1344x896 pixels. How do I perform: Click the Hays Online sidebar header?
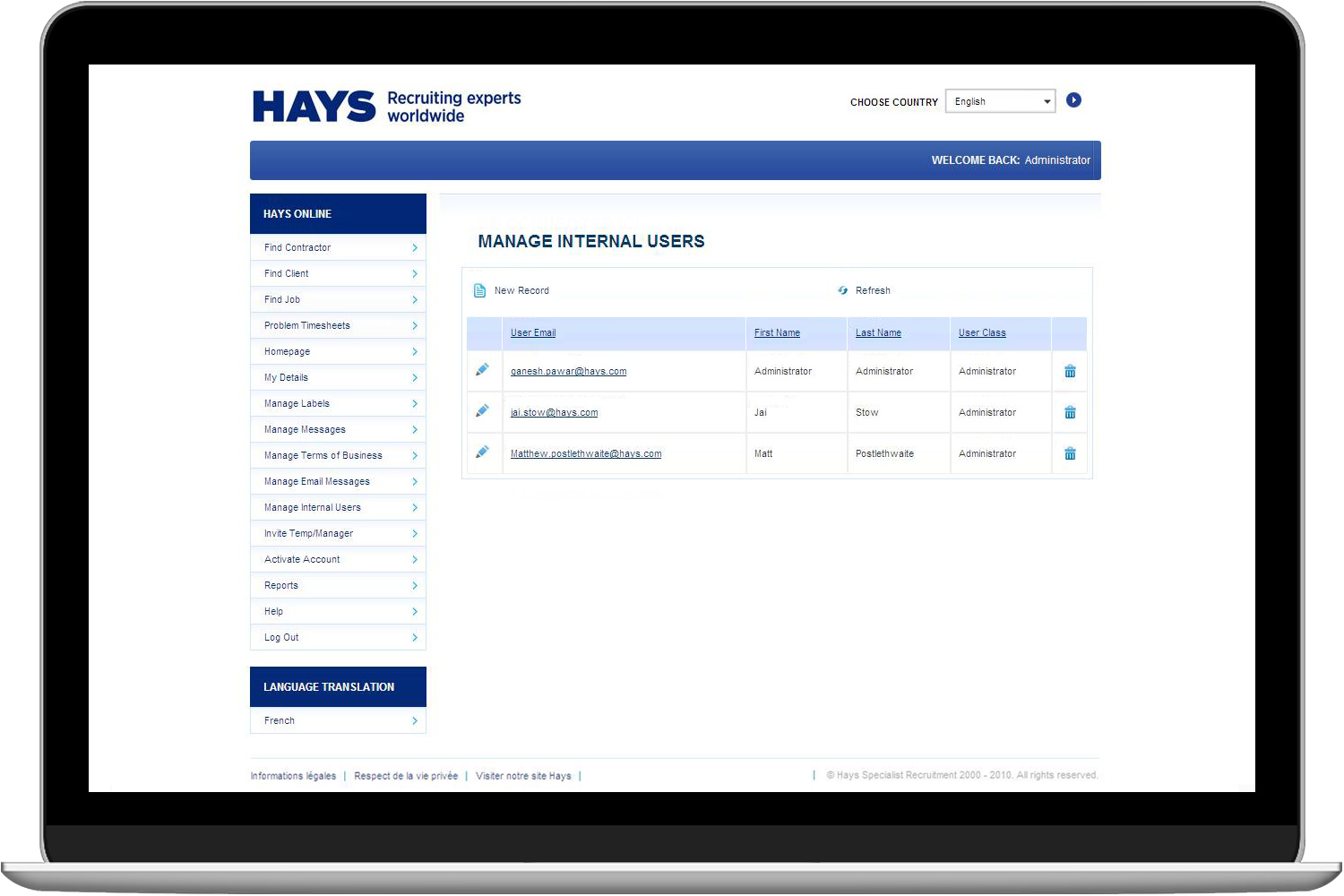(x=338, y=213)
